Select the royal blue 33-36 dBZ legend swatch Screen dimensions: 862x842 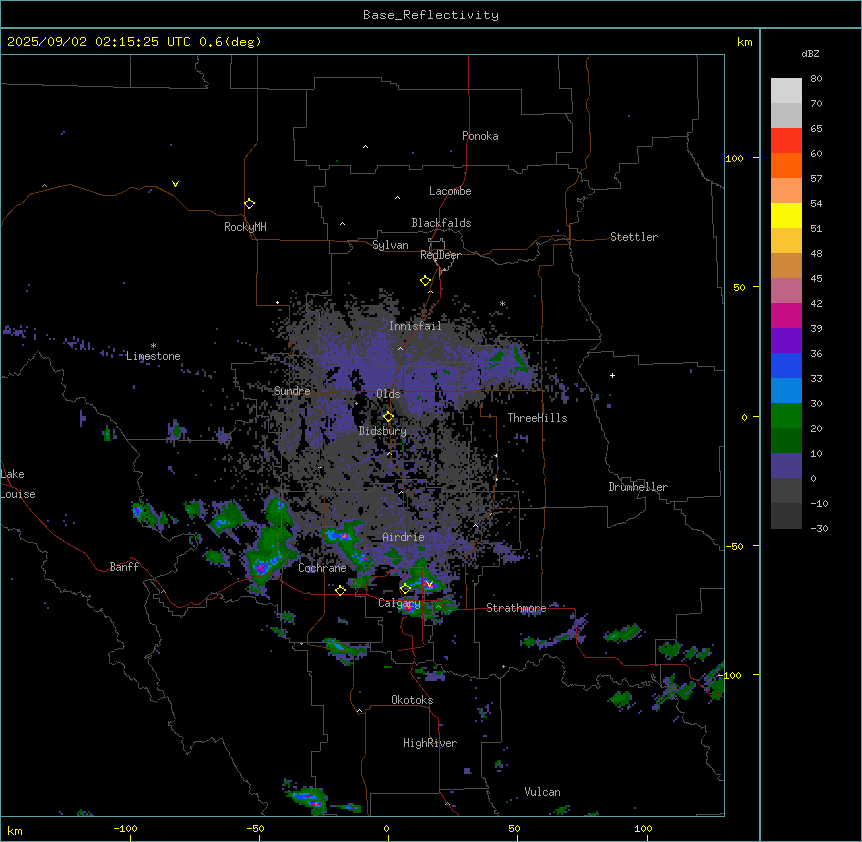[786, 365]
